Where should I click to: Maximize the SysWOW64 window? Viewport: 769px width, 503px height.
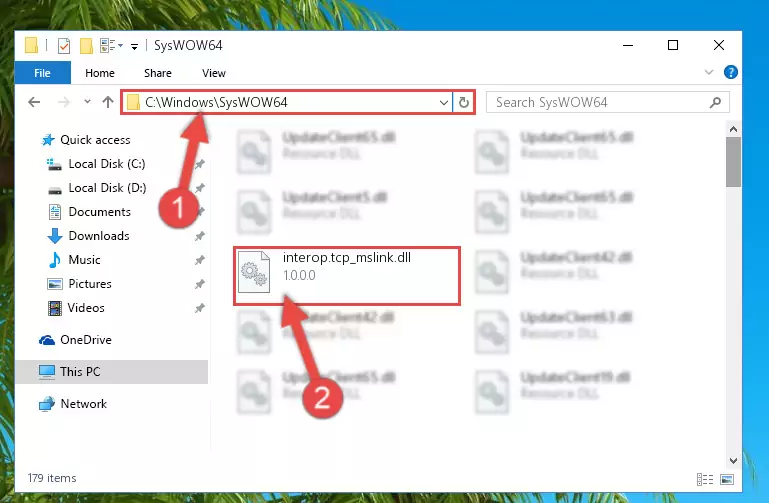coord(673,45)
